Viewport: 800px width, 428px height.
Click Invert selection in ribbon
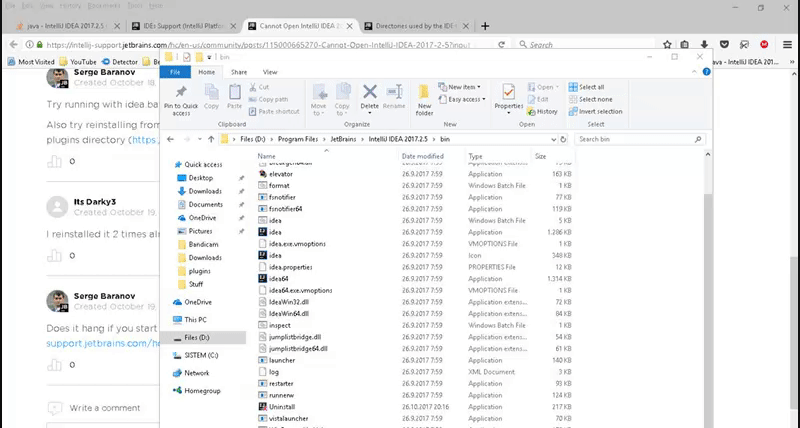595,112
